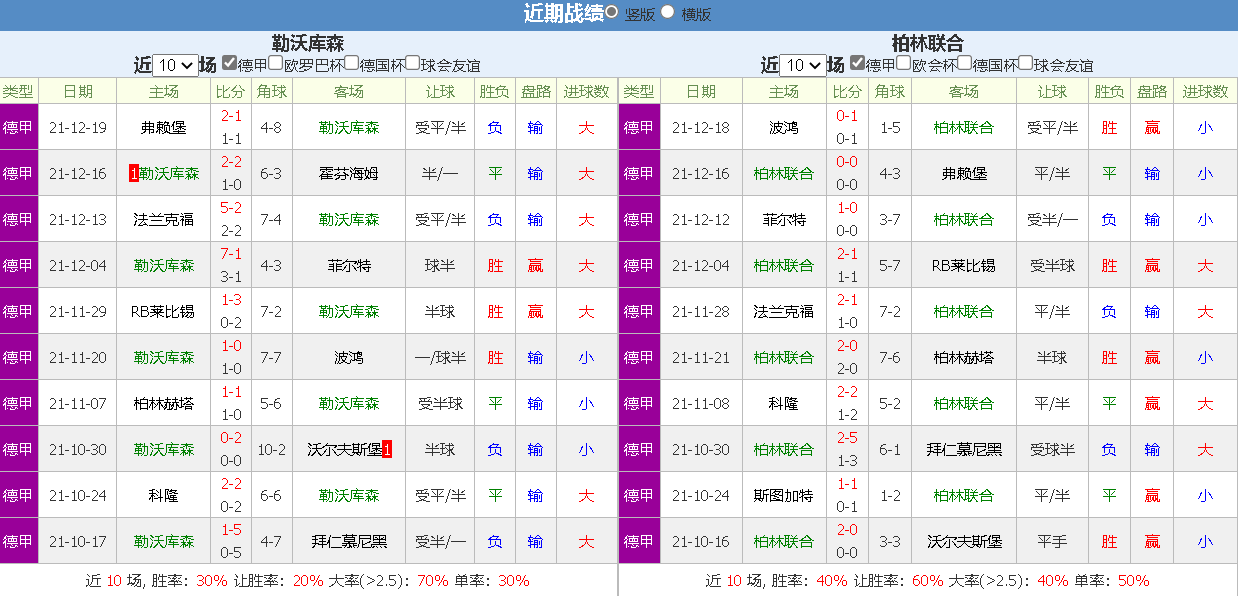Viewport: 1239px width, 596px height.
Task: Select the 横版 layout radio button
Action: point(668,13)
